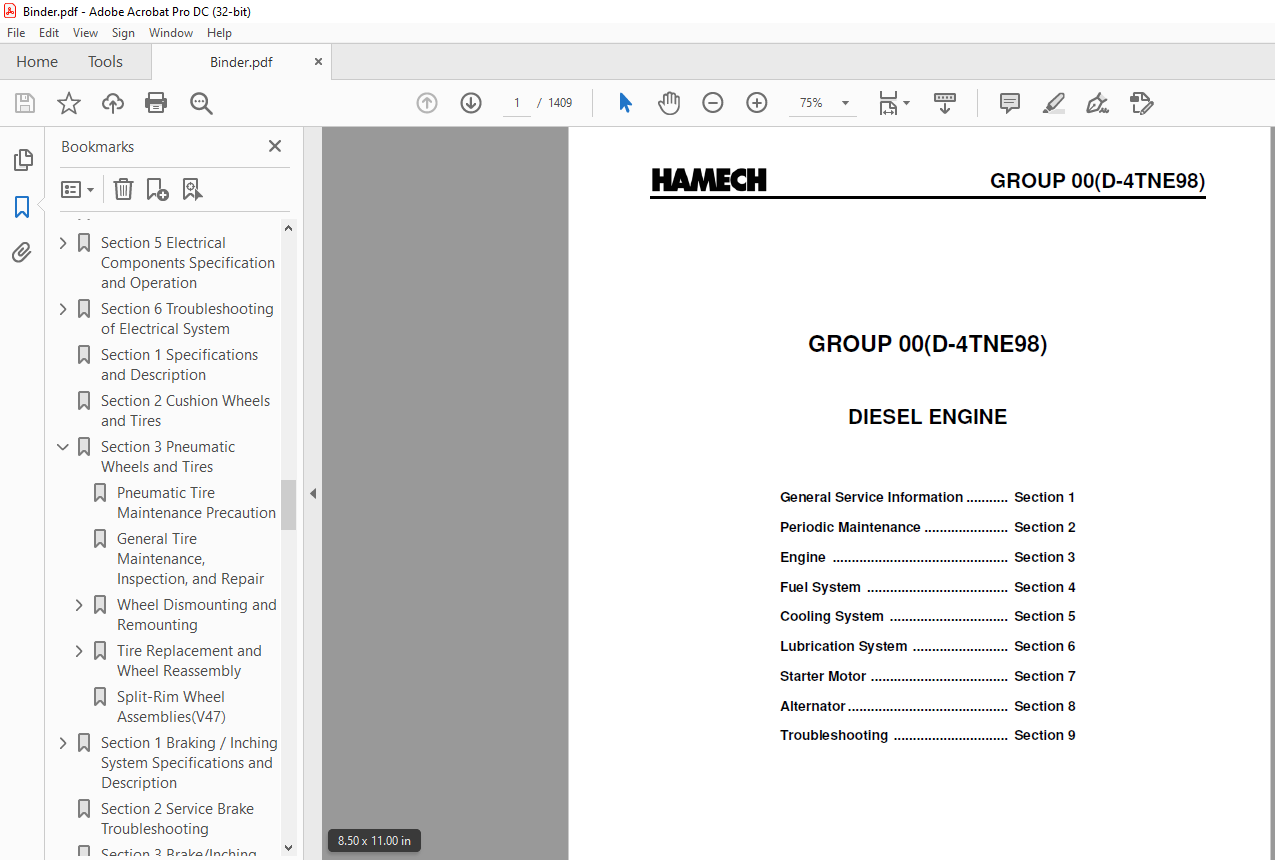Open the View menu
This screenshot has width=1275, height=860.
(x=85, y=33)
